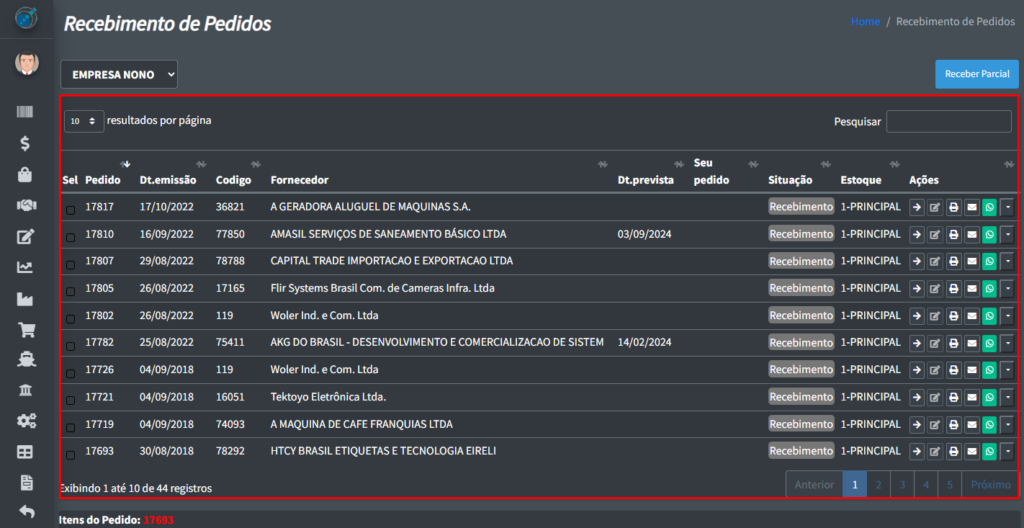Print order 17810 using the printer icon

(x=953, y=234)
